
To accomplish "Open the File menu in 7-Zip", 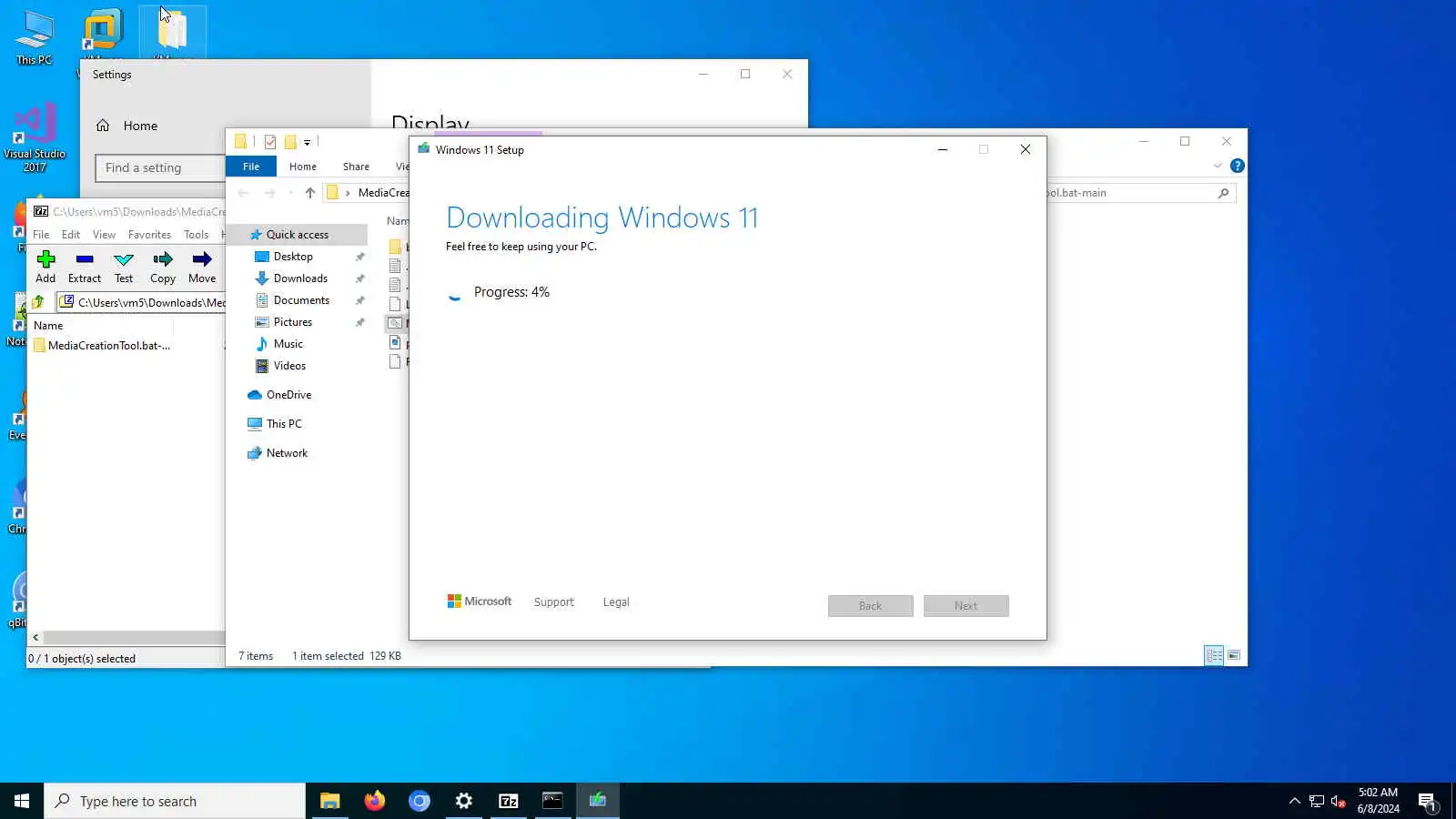I will click(x=41, y=235).
